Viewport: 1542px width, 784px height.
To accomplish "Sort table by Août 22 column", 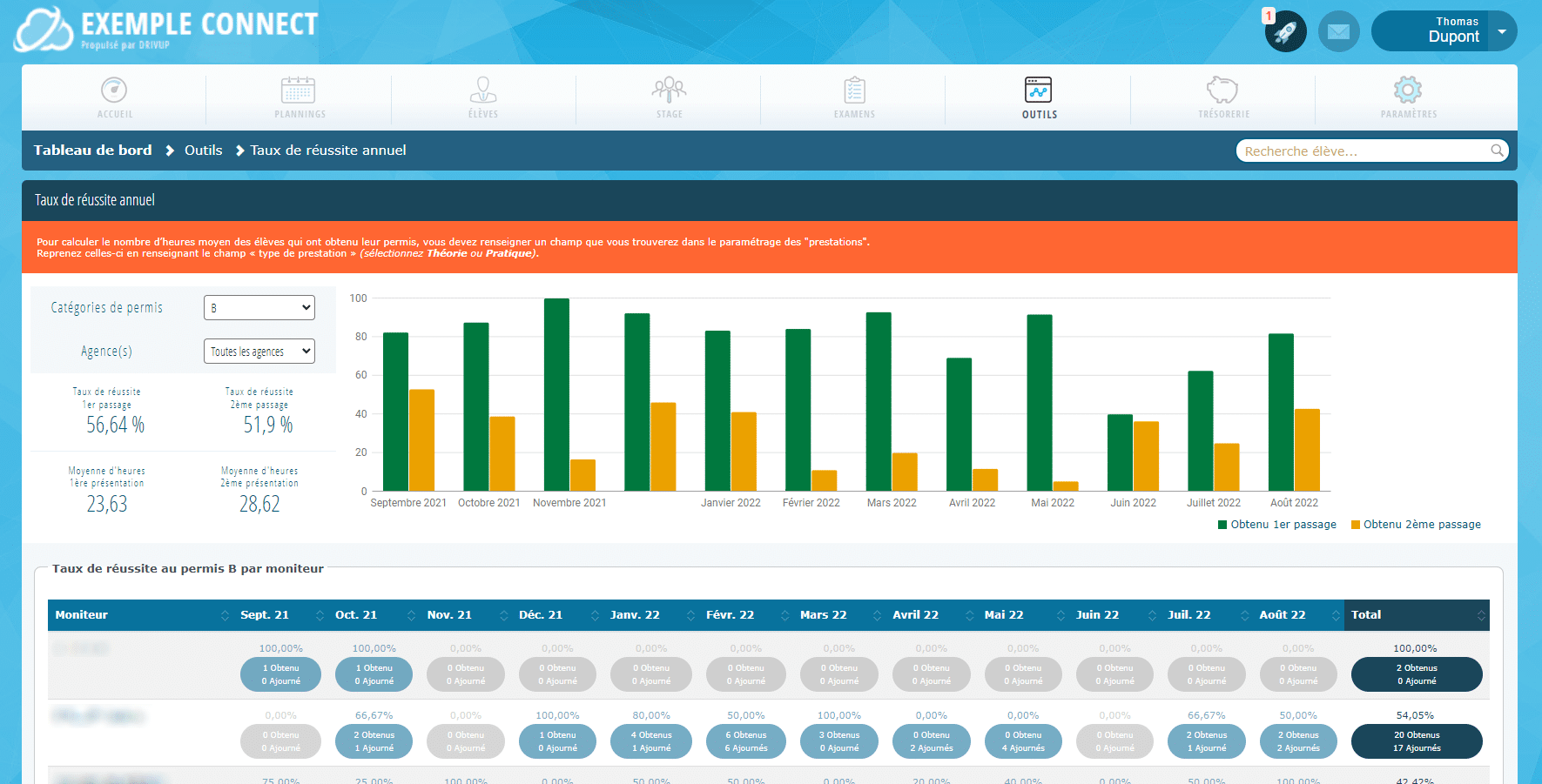I will (x=1298, y=615).
